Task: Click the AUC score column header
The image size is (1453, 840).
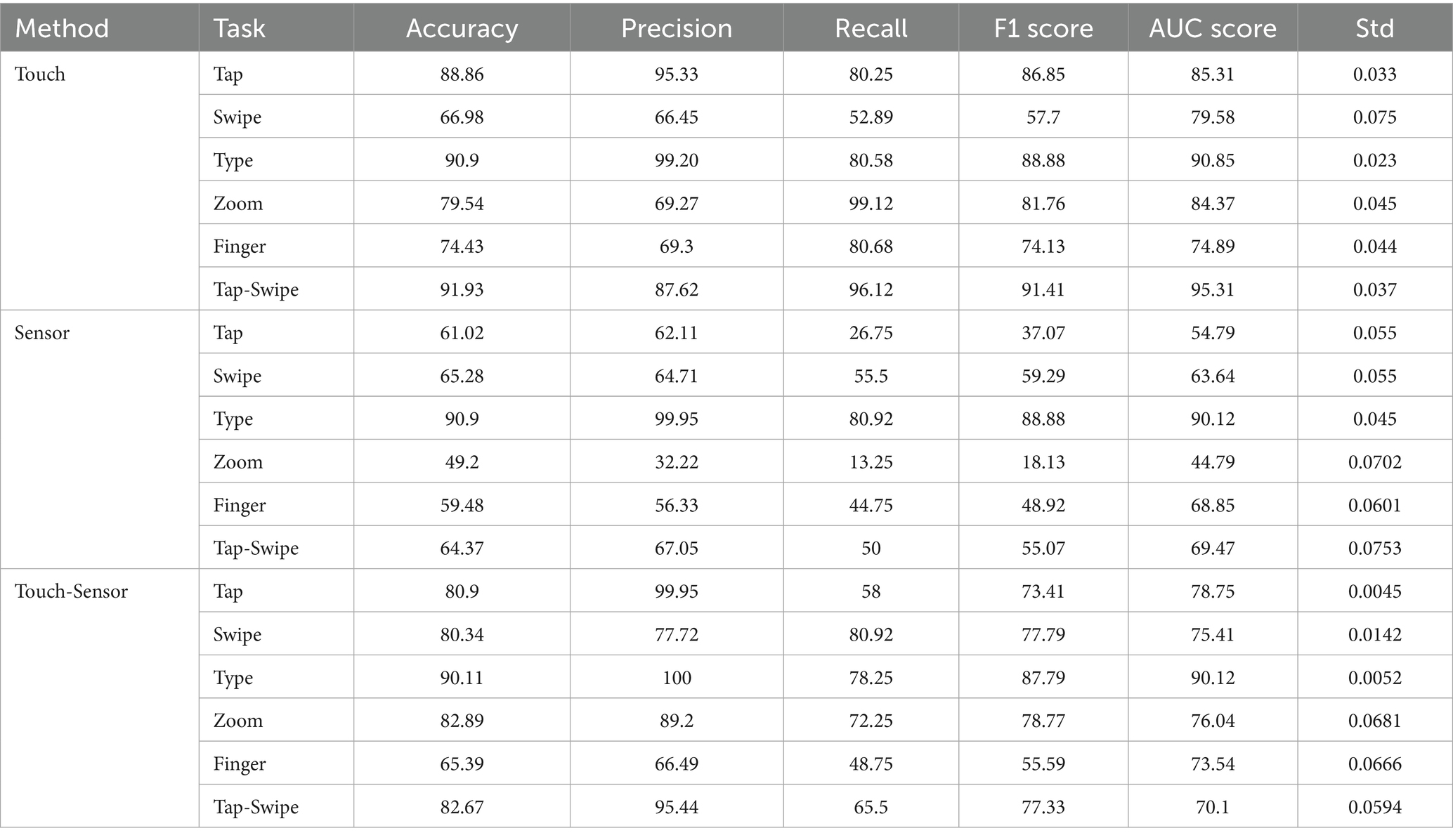Action: coord(1213,28)
